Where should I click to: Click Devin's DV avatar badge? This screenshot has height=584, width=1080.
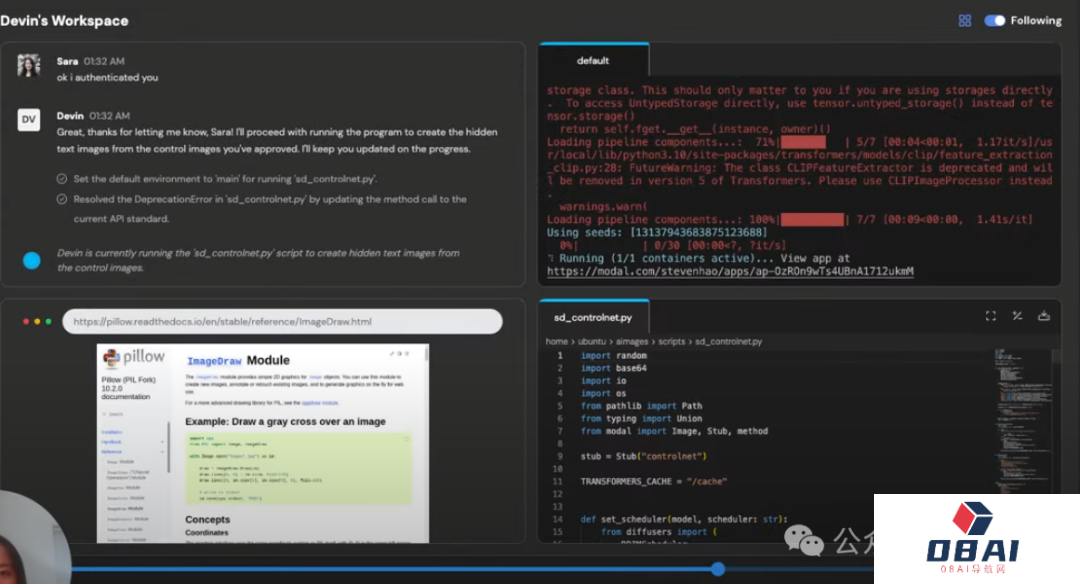[x=29, y=120]
